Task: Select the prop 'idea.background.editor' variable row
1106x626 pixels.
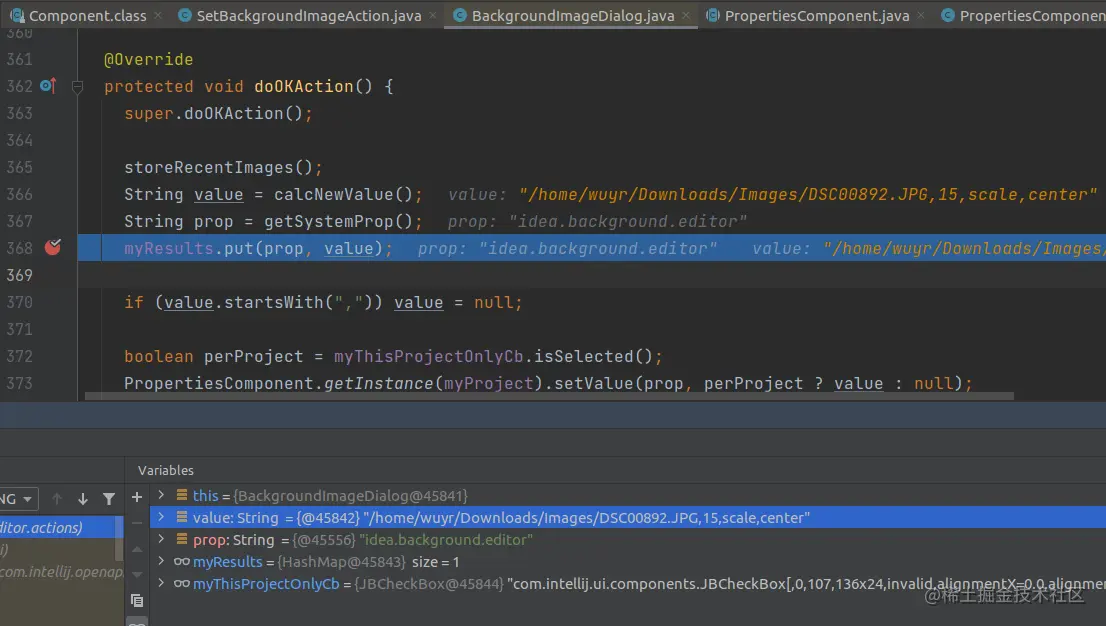Action: coord(628,539)
